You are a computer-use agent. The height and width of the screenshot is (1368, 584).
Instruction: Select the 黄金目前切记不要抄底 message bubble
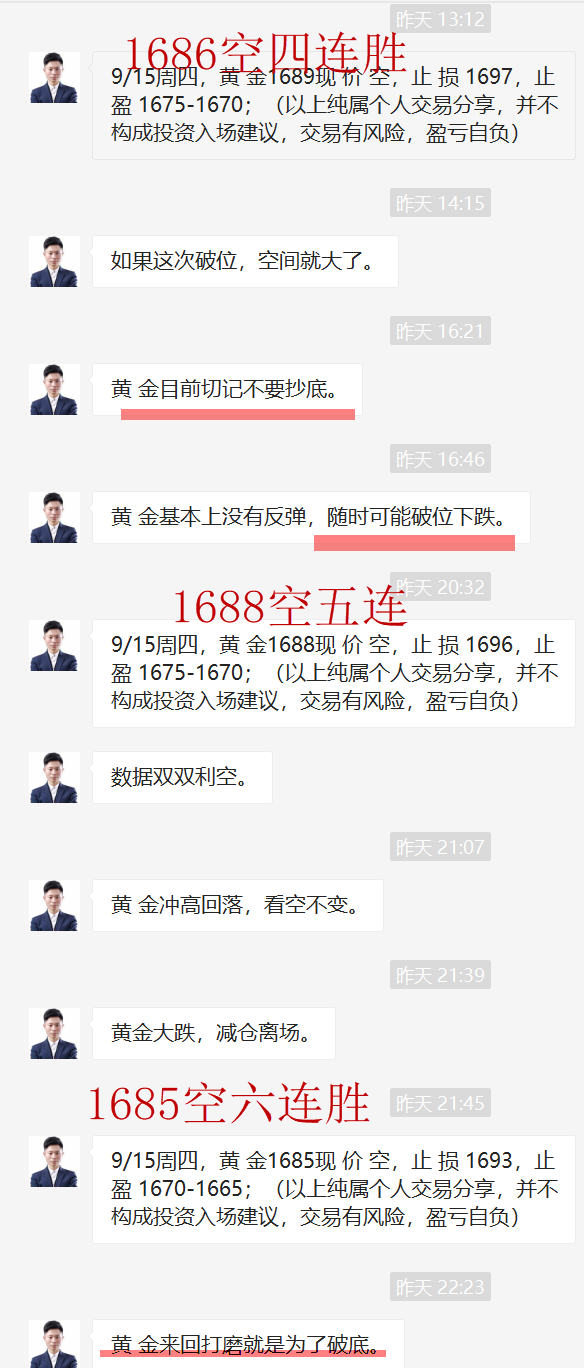pos(227,389)
